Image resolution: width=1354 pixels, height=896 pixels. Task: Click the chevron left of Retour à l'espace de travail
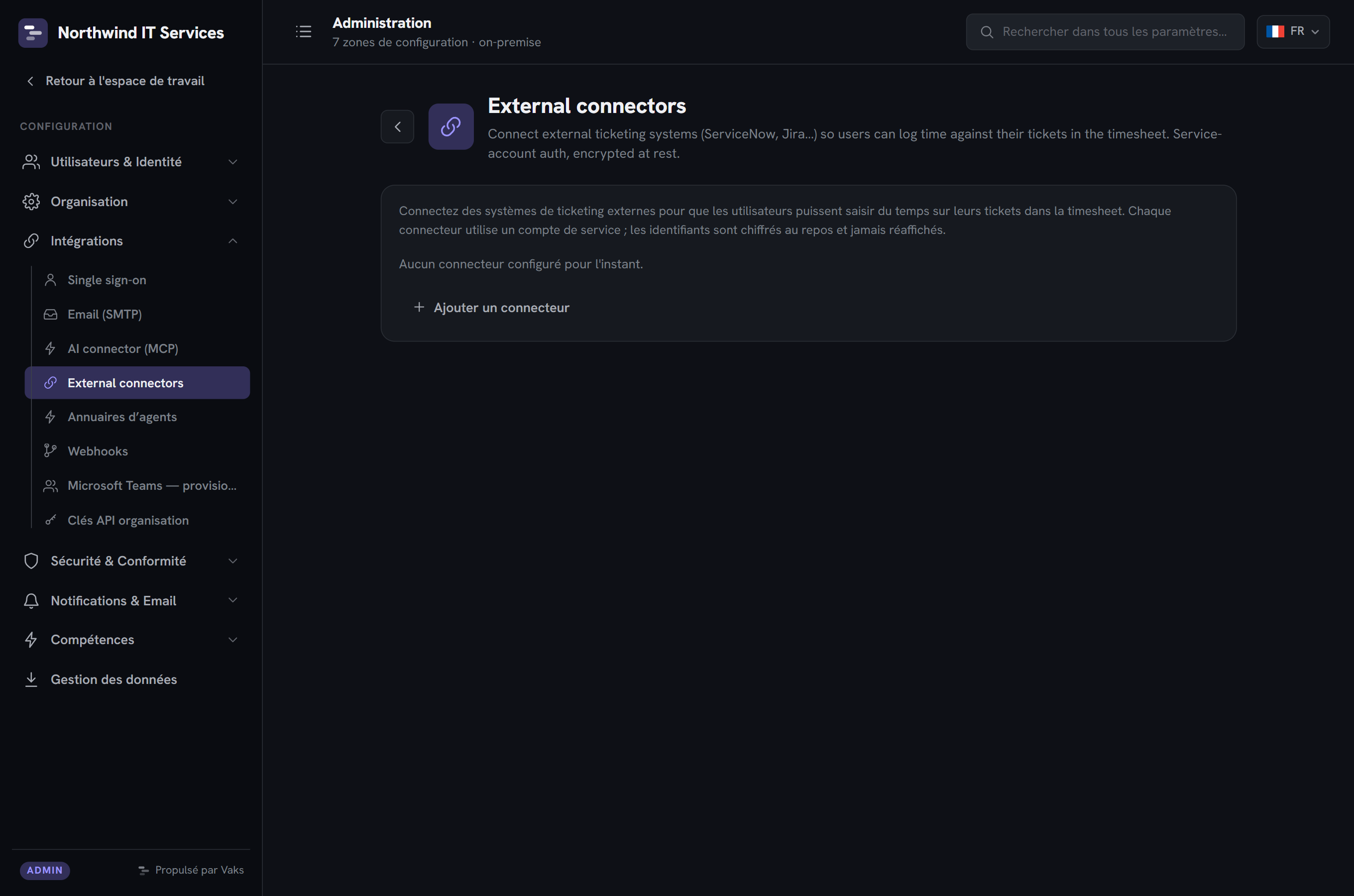pos(30,81)
